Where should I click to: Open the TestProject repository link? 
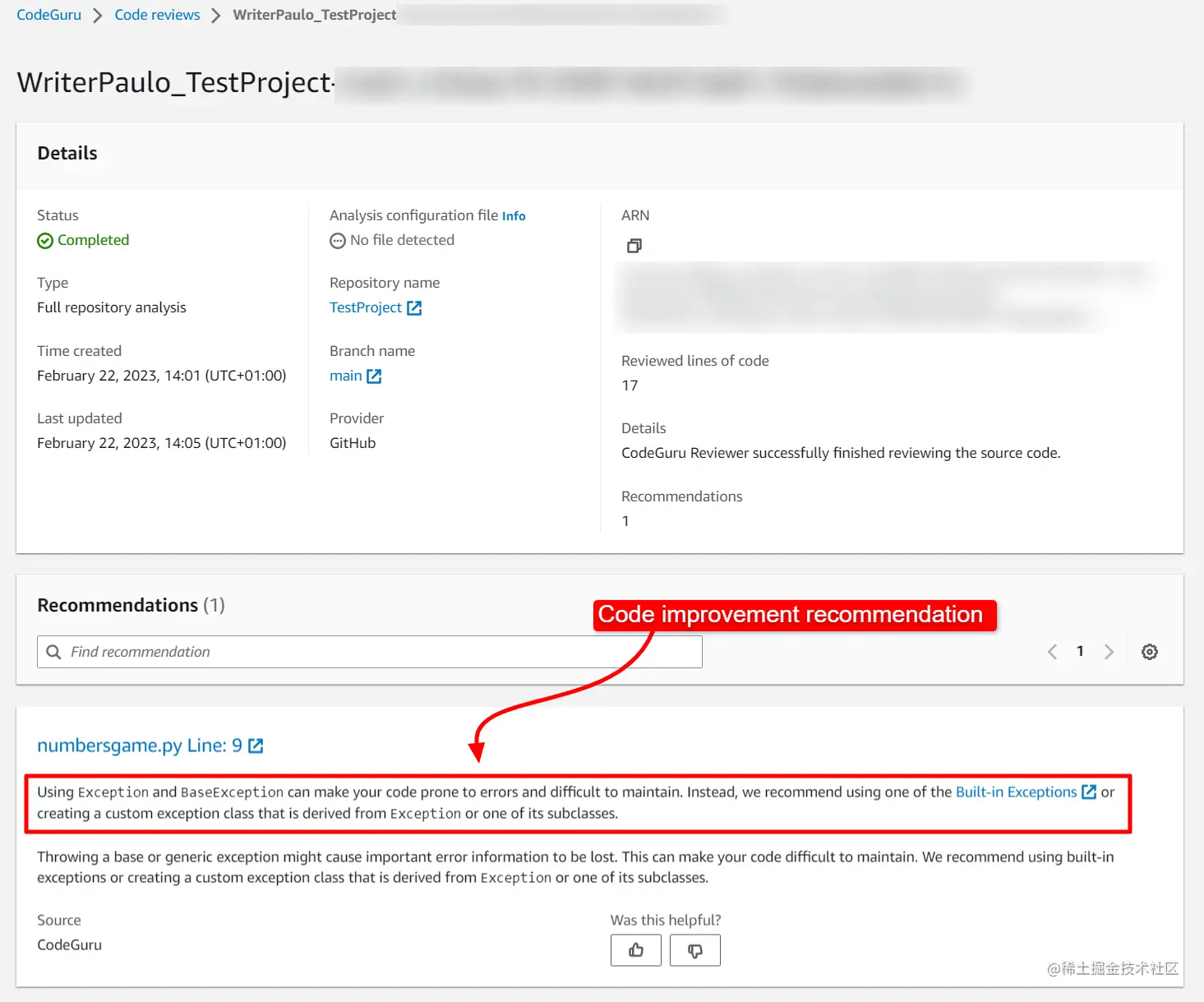pos(366,307)
